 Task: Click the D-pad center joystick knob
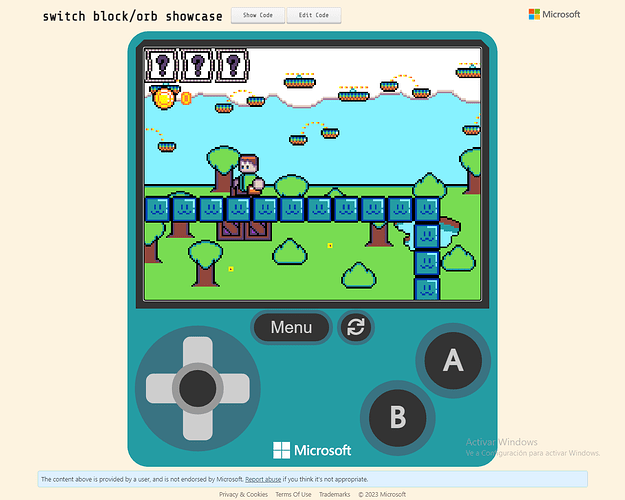coord(198,388)
